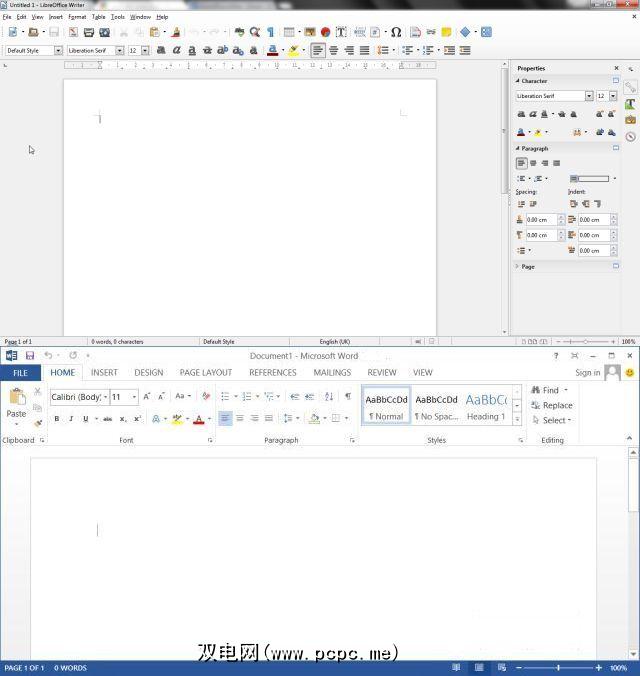Click English (UK) language in LibreOffice status bar
Screen dimensions: 640x676
pyautogui.click(x=334, y=341)
